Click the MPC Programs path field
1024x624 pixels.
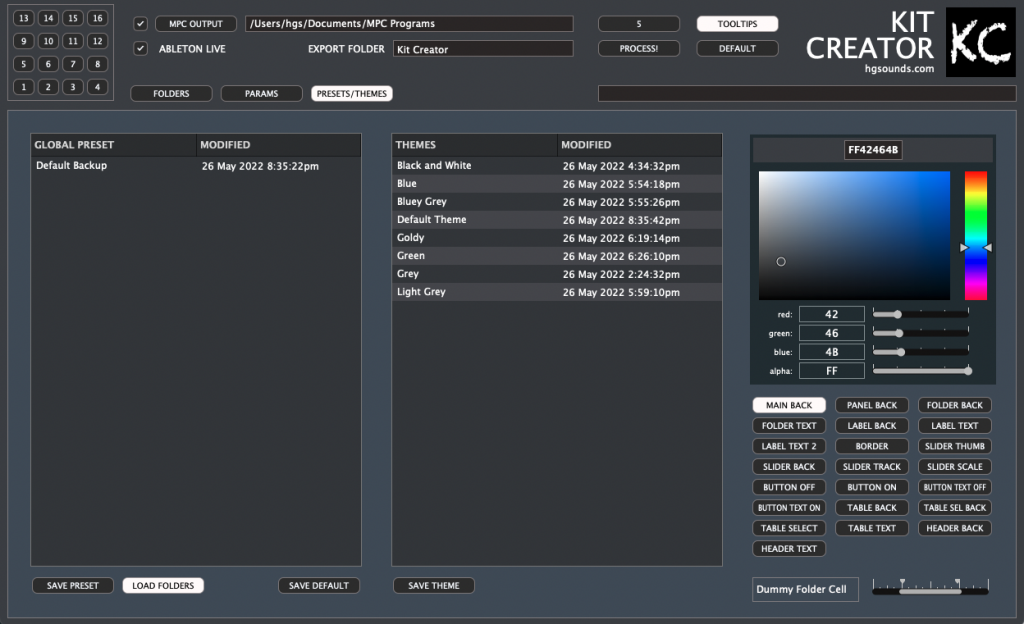tap(409, 23)
